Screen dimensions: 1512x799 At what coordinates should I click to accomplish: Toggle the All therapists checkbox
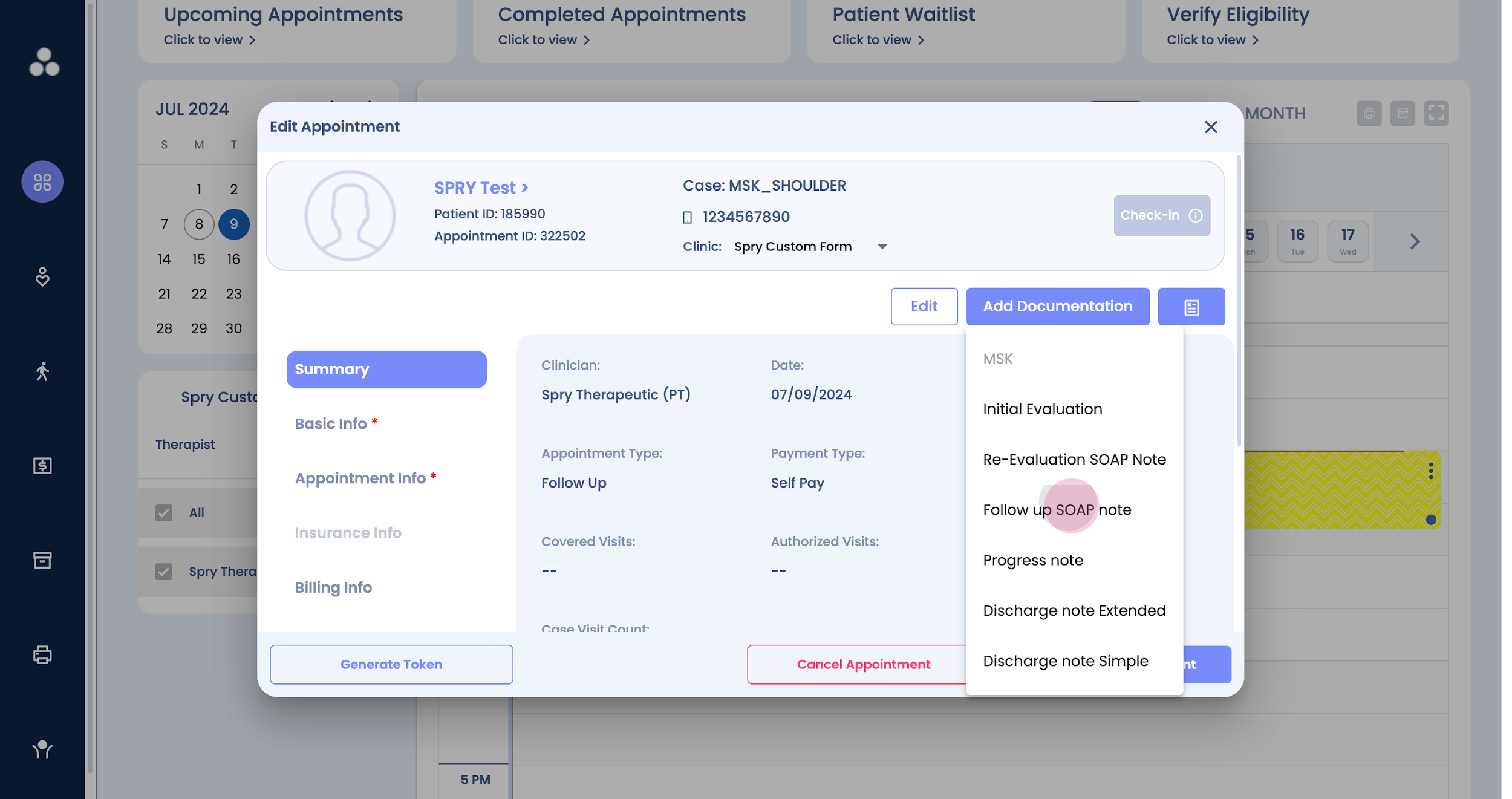(x=164, y=512)
